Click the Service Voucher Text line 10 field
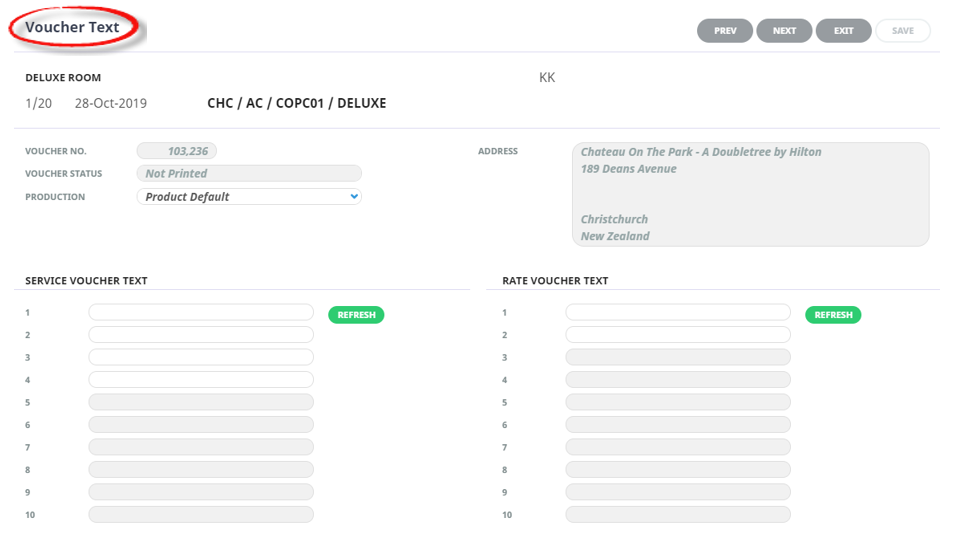 click(x=201, y=515)
